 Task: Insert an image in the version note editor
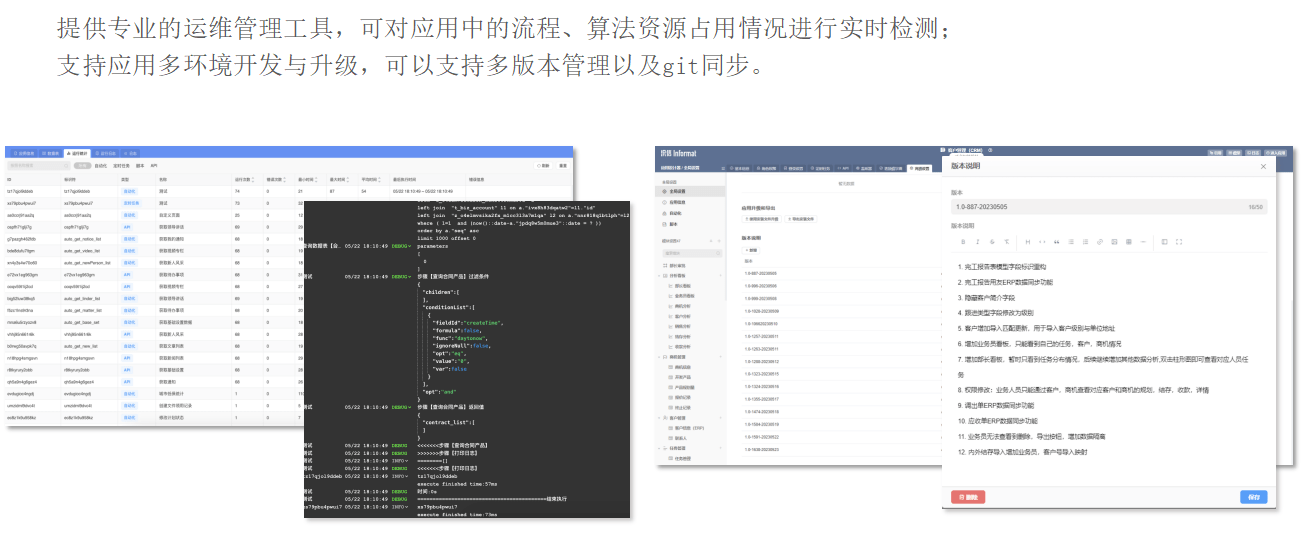tap(1114, 241)
